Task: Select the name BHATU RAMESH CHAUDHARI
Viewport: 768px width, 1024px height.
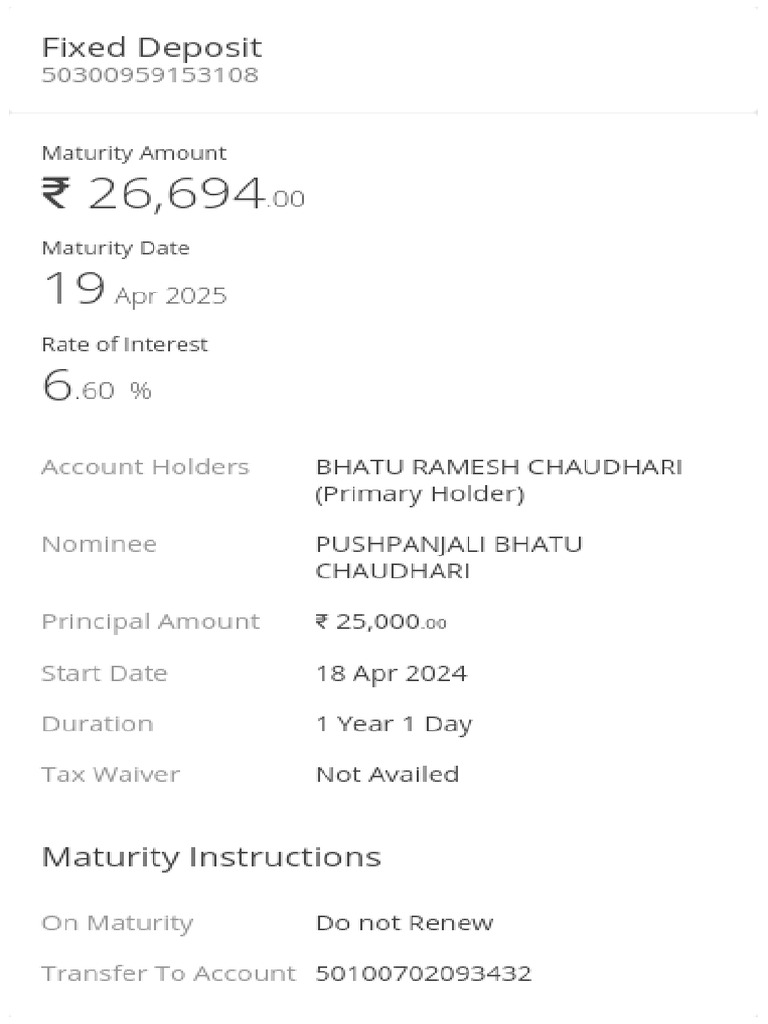Action: click(499, 467)
